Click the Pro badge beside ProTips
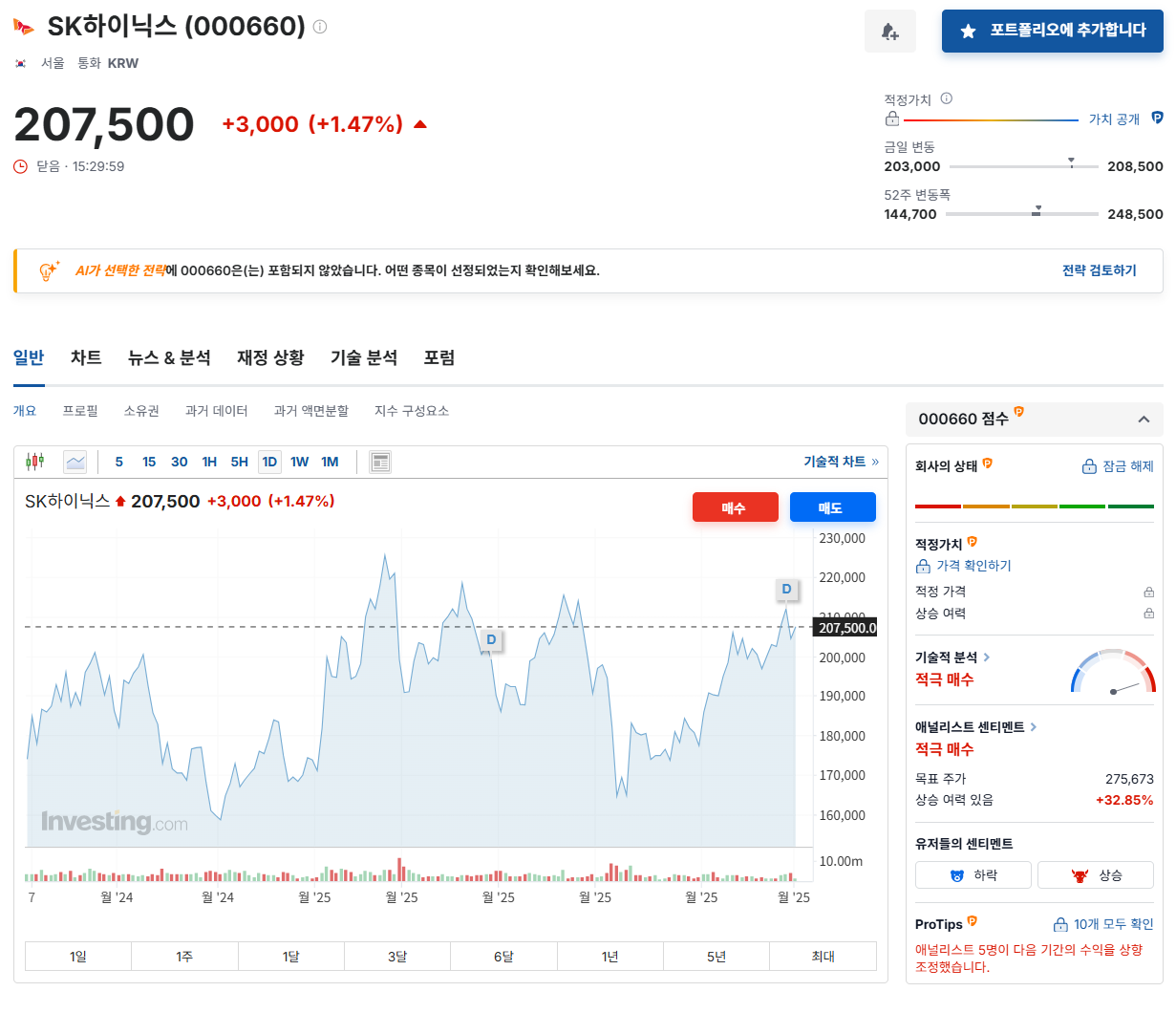Image resolution: width=1176 pixels, height=1013 pixels. (973, 921)
